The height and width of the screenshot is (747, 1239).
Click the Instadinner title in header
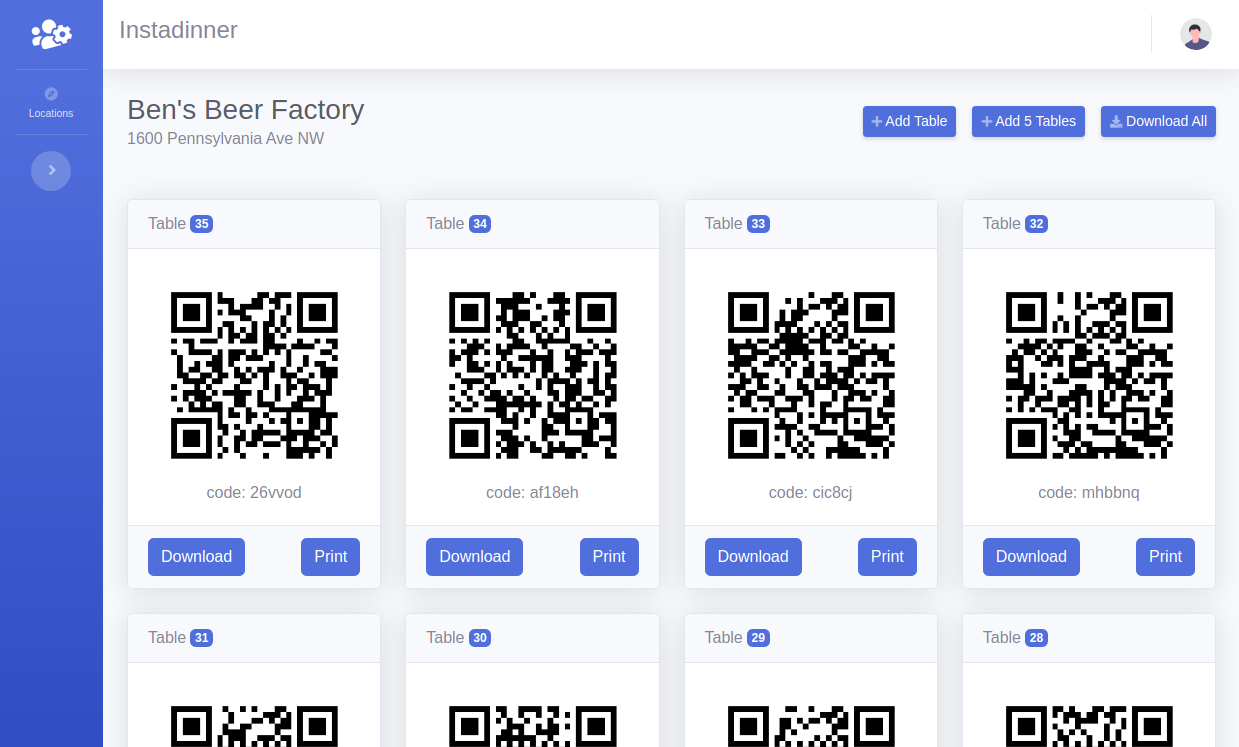(178, 30)
